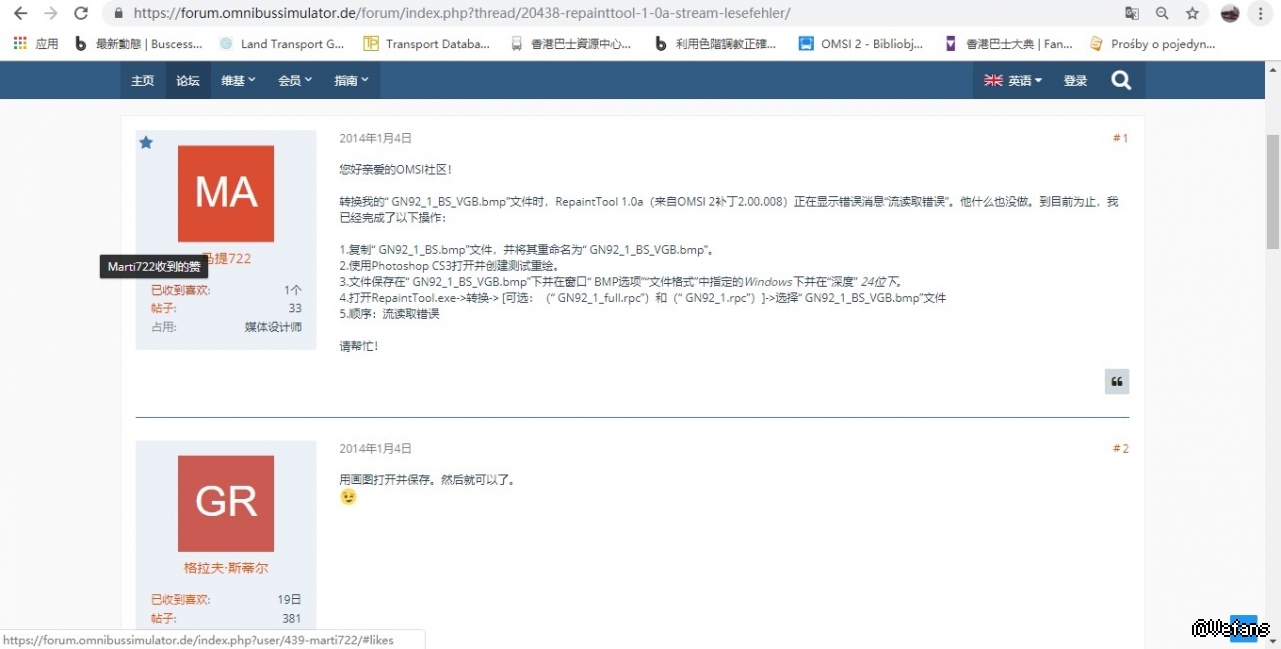This screenshot has width=1281, height=649.
Task: Open the Transport Databa... bookmark
Action: click(x=427, y=44)
